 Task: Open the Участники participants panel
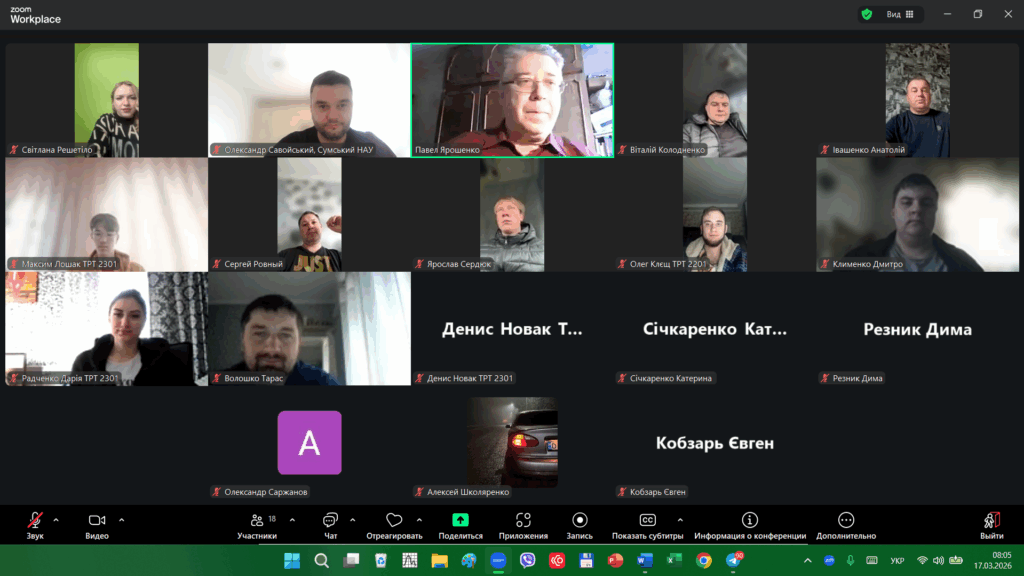[258, 524]
